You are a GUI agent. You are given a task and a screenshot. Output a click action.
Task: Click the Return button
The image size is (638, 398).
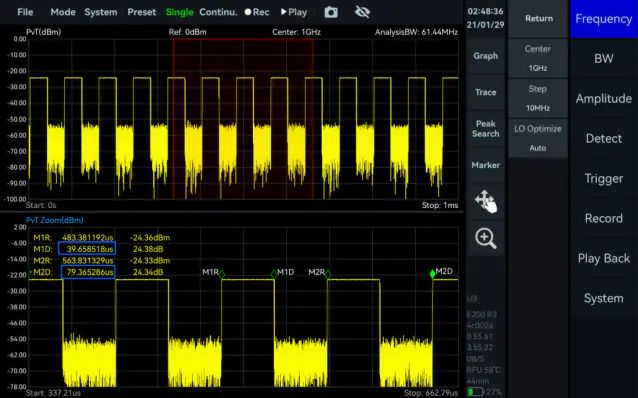[x=538, y=18]
